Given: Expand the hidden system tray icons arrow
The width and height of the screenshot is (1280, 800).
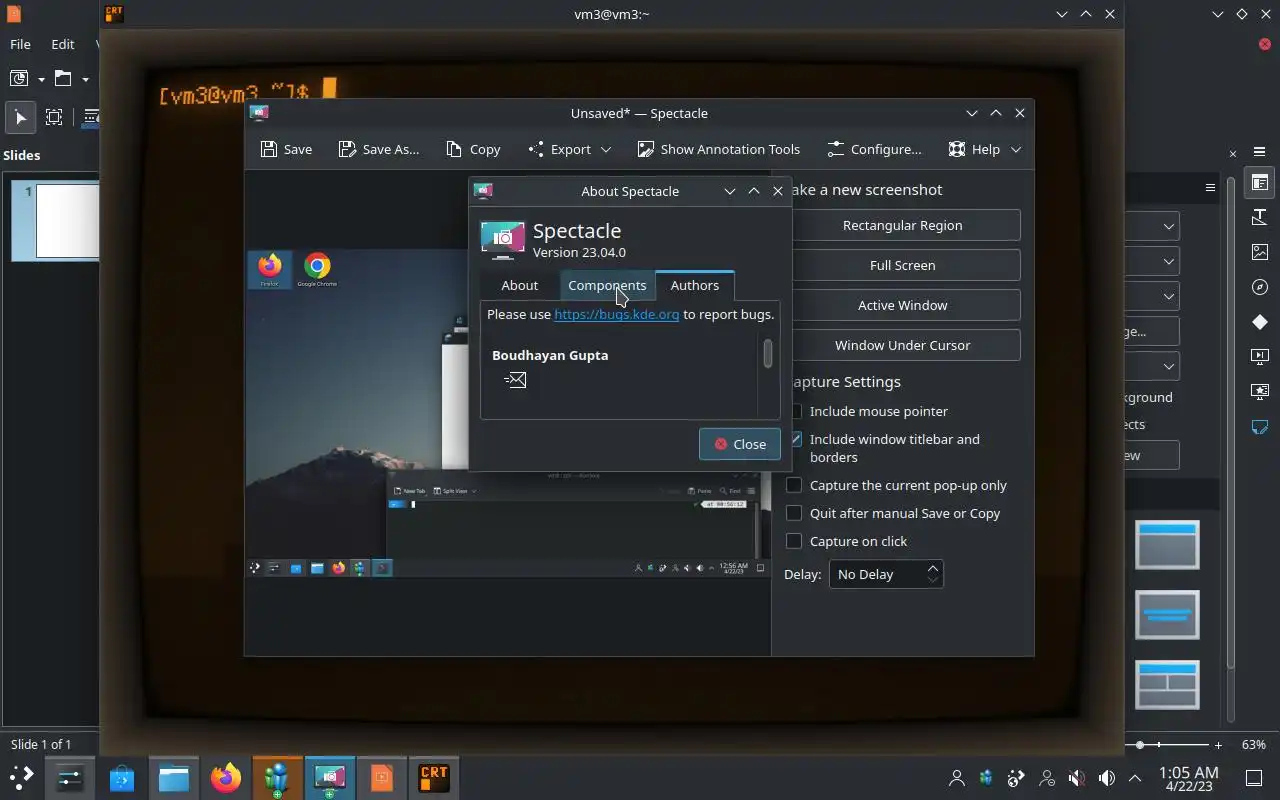Looking at the screenshot, I should click(1135, 778).
